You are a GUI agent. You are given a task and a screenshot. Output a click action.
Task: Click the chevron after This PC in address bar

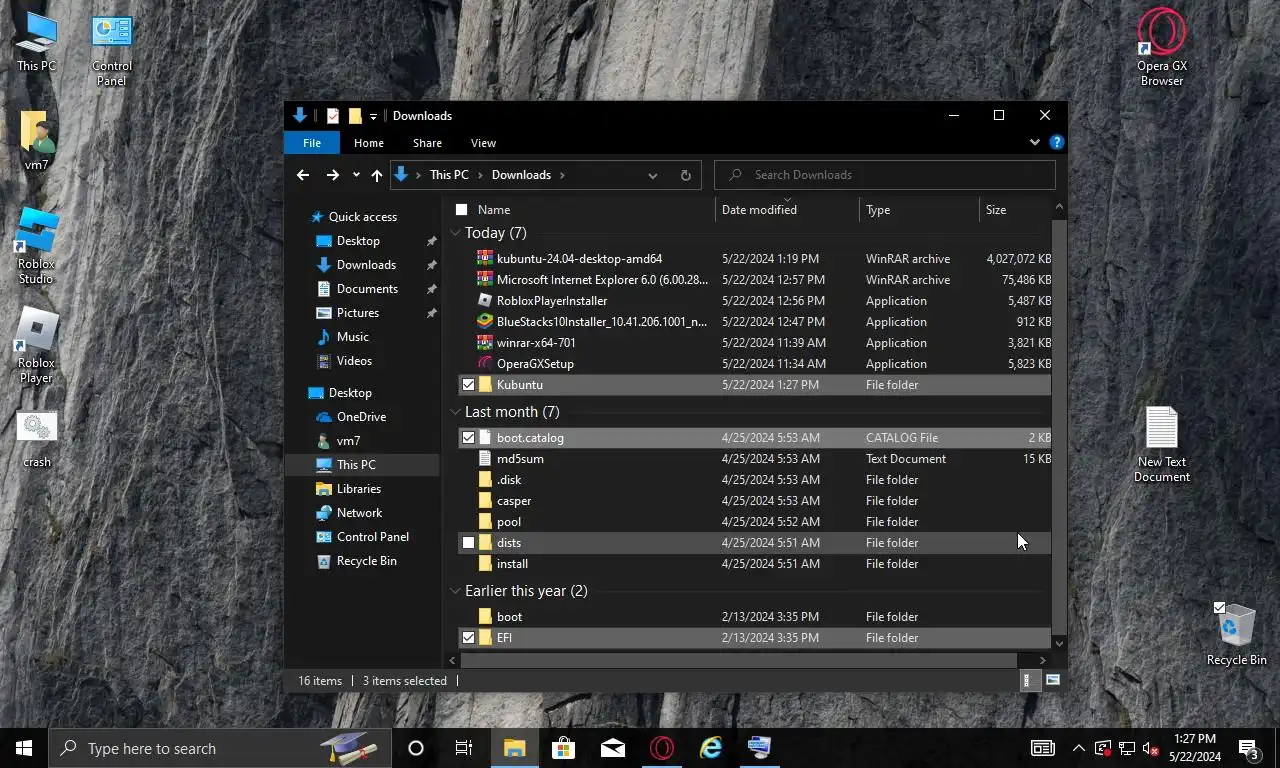480,175
